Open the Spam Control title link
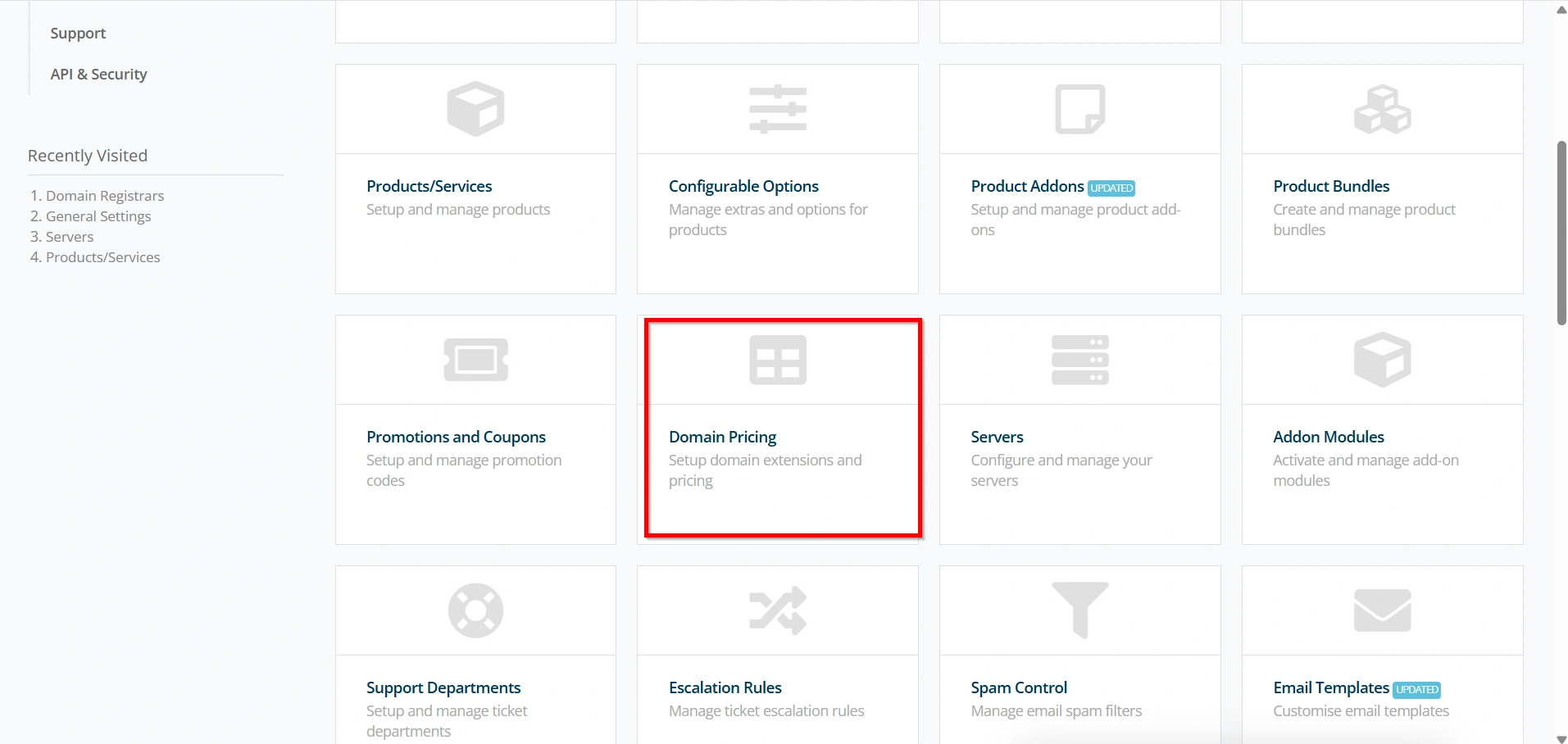This screenshot has width=1568, height=744. [x=1019, y=687]
